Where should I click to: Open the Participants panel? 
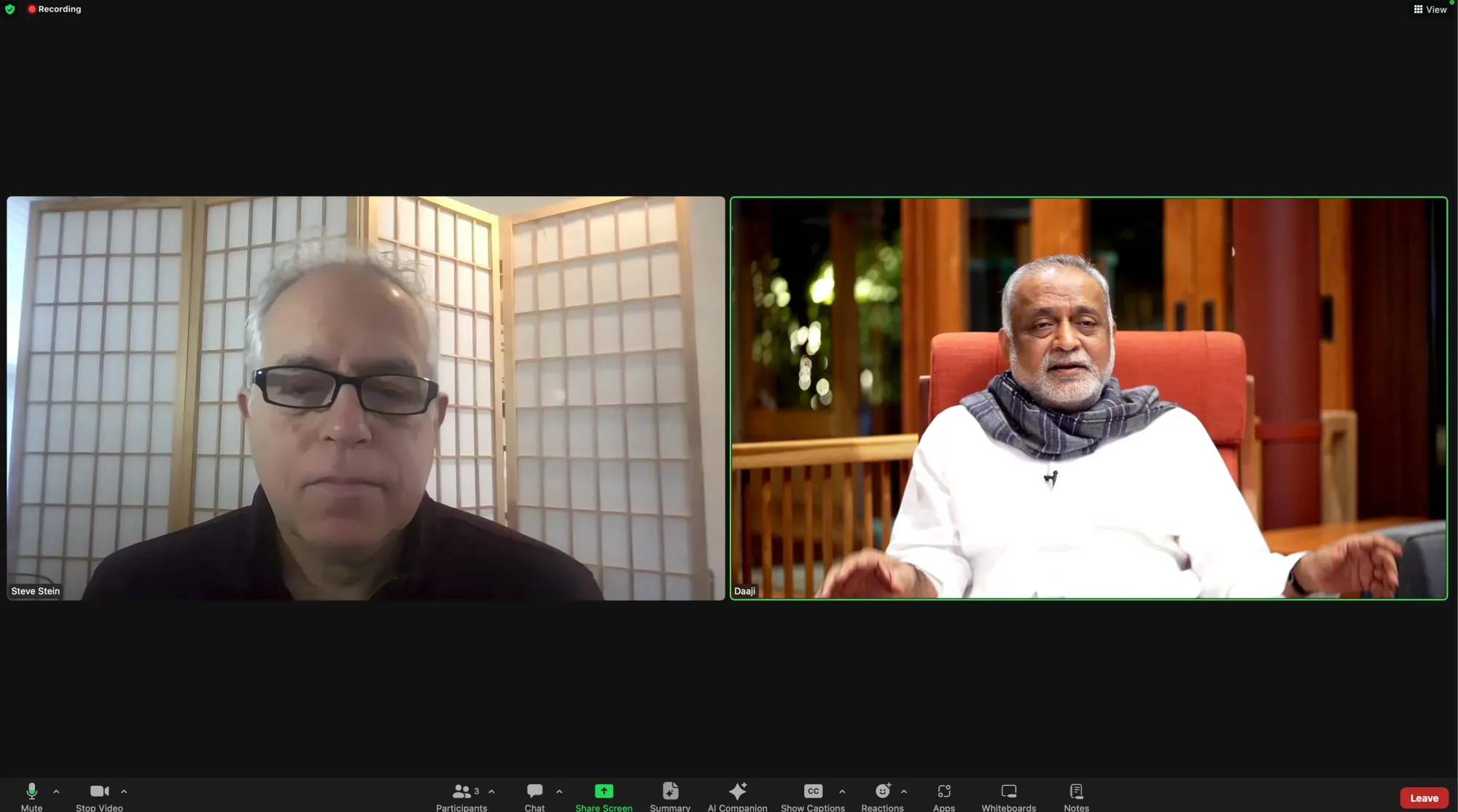(461, 796)
